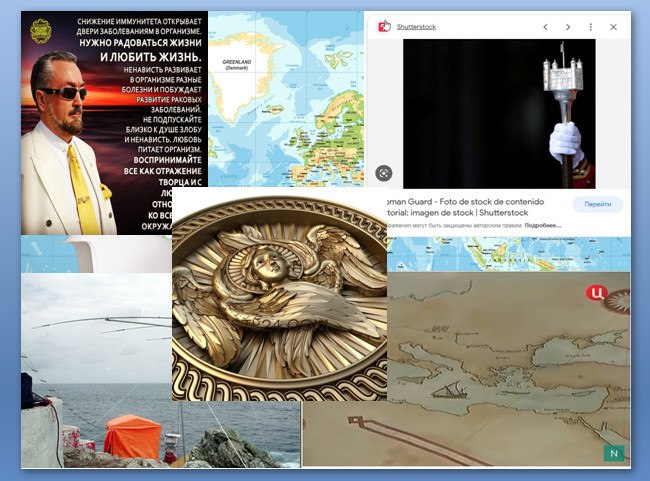Search inside image with lens icon
The image size is (650, 481).
click(x=384, y=173)
